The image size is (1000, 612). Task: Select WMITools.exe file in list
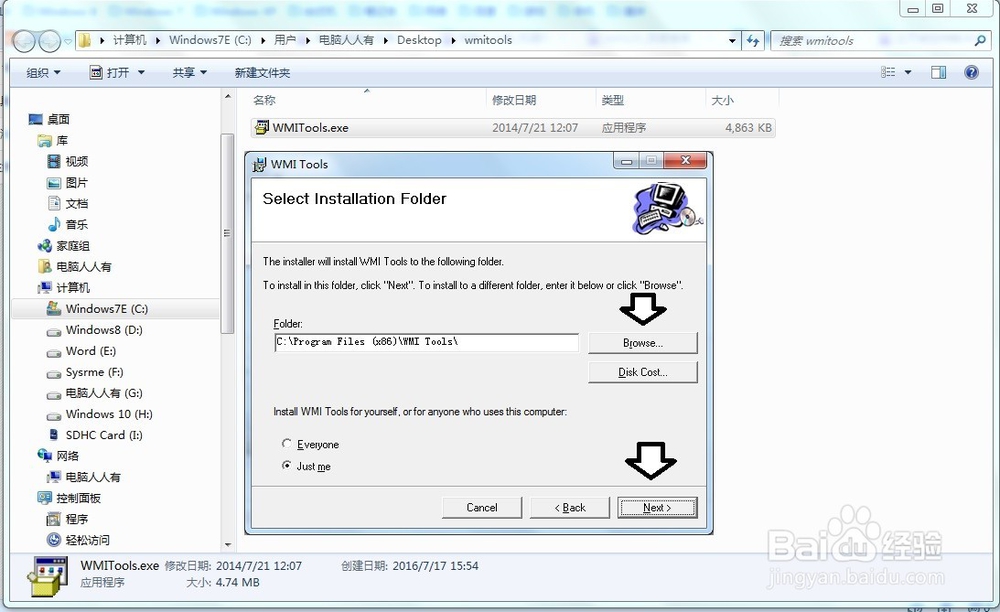point(513,128)
